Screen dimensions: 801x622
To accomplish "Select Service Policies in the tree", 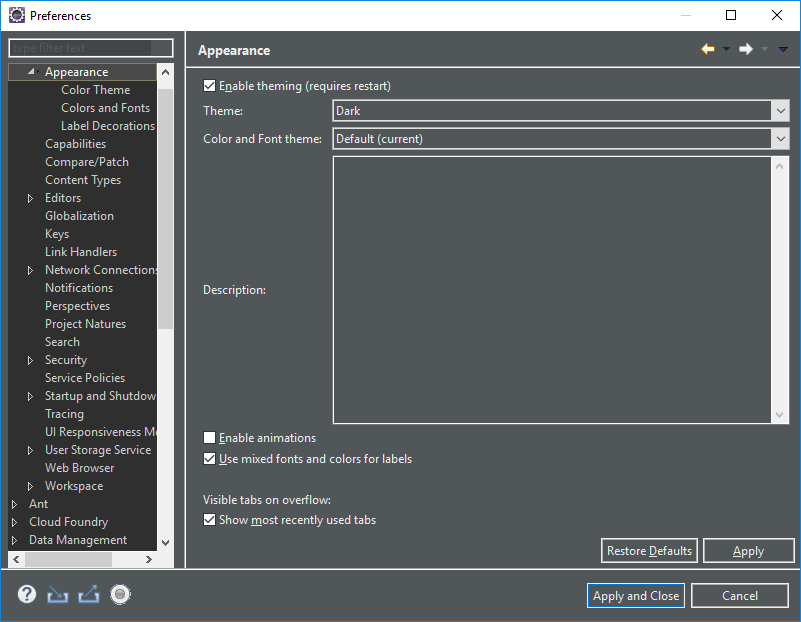I will click(x=85, y=378).
